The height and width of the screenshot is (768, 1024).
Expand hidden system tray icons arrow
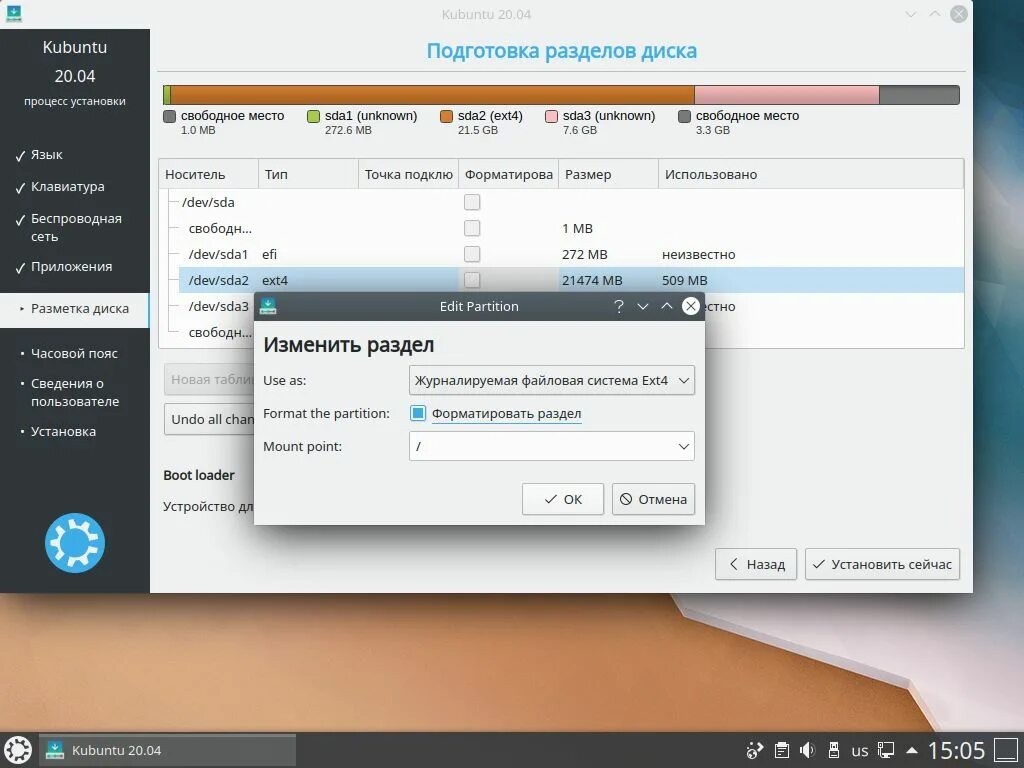pyautogui.click(x=912, y=750)
